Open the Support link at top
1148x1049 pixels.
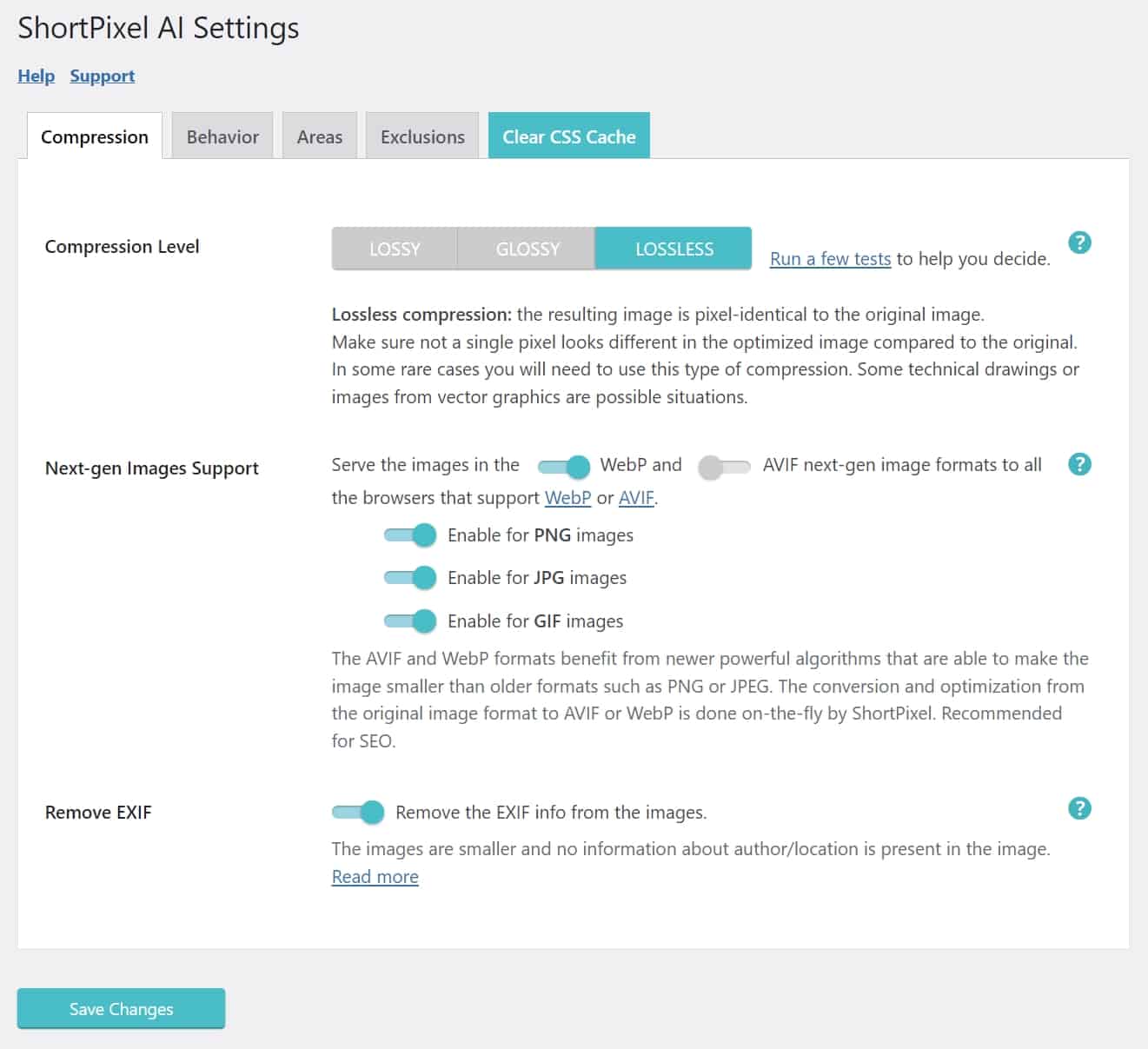pos(102,76)
